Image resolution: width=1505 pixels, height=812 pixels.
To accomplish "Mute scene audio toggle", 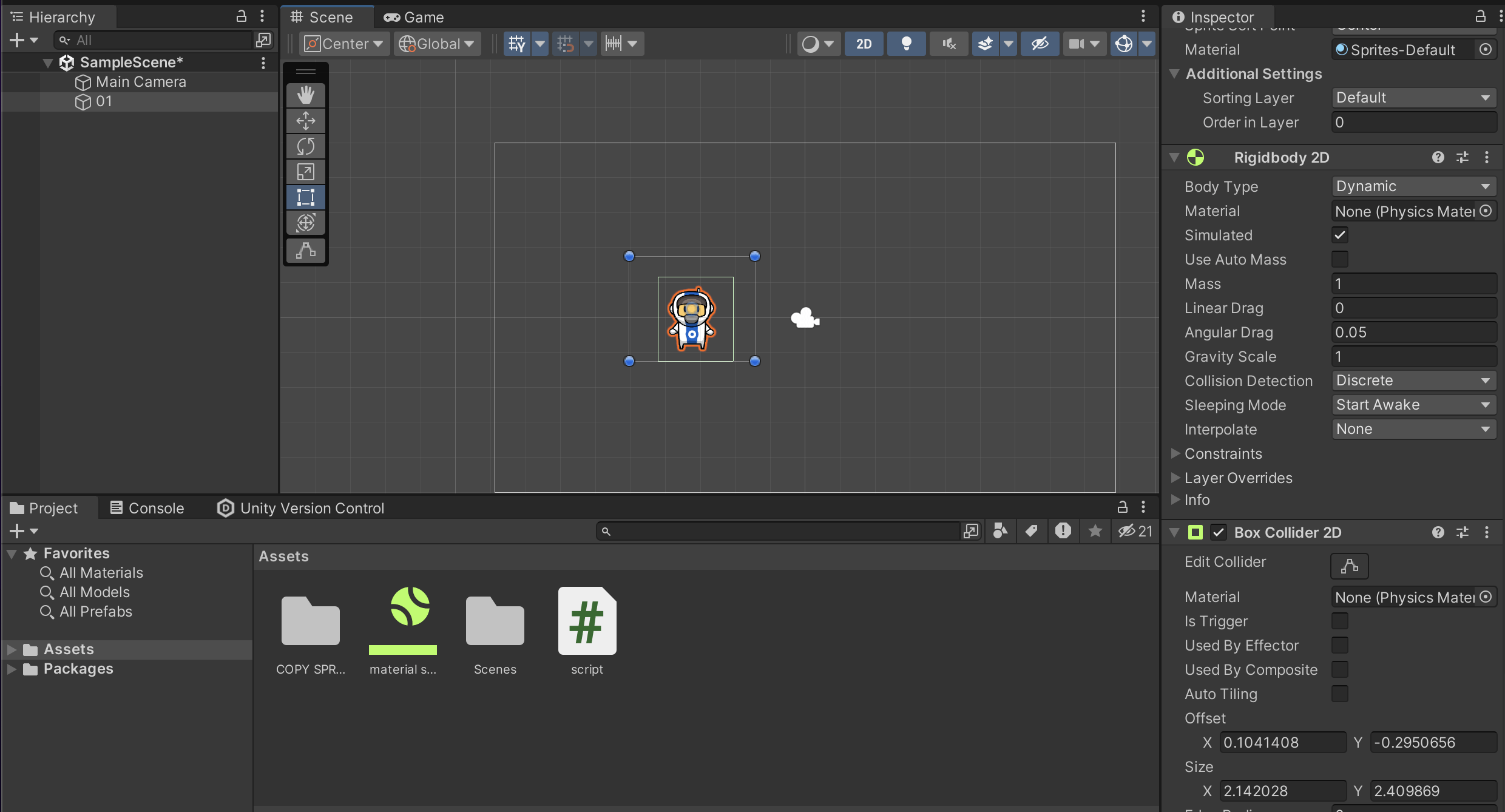I will tap(949, 44).
